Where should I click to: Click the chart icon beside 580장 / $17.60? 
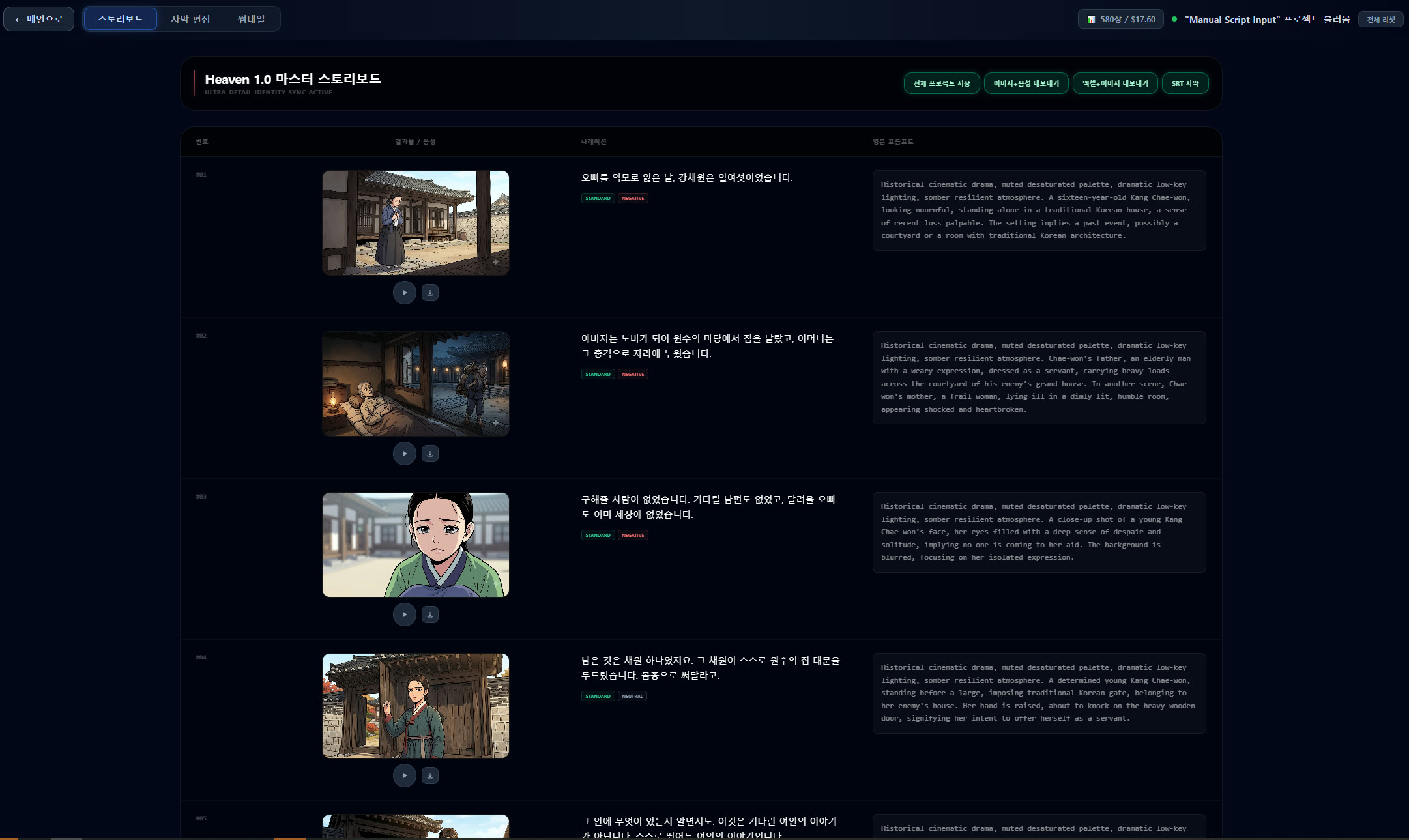(1091, 20)
